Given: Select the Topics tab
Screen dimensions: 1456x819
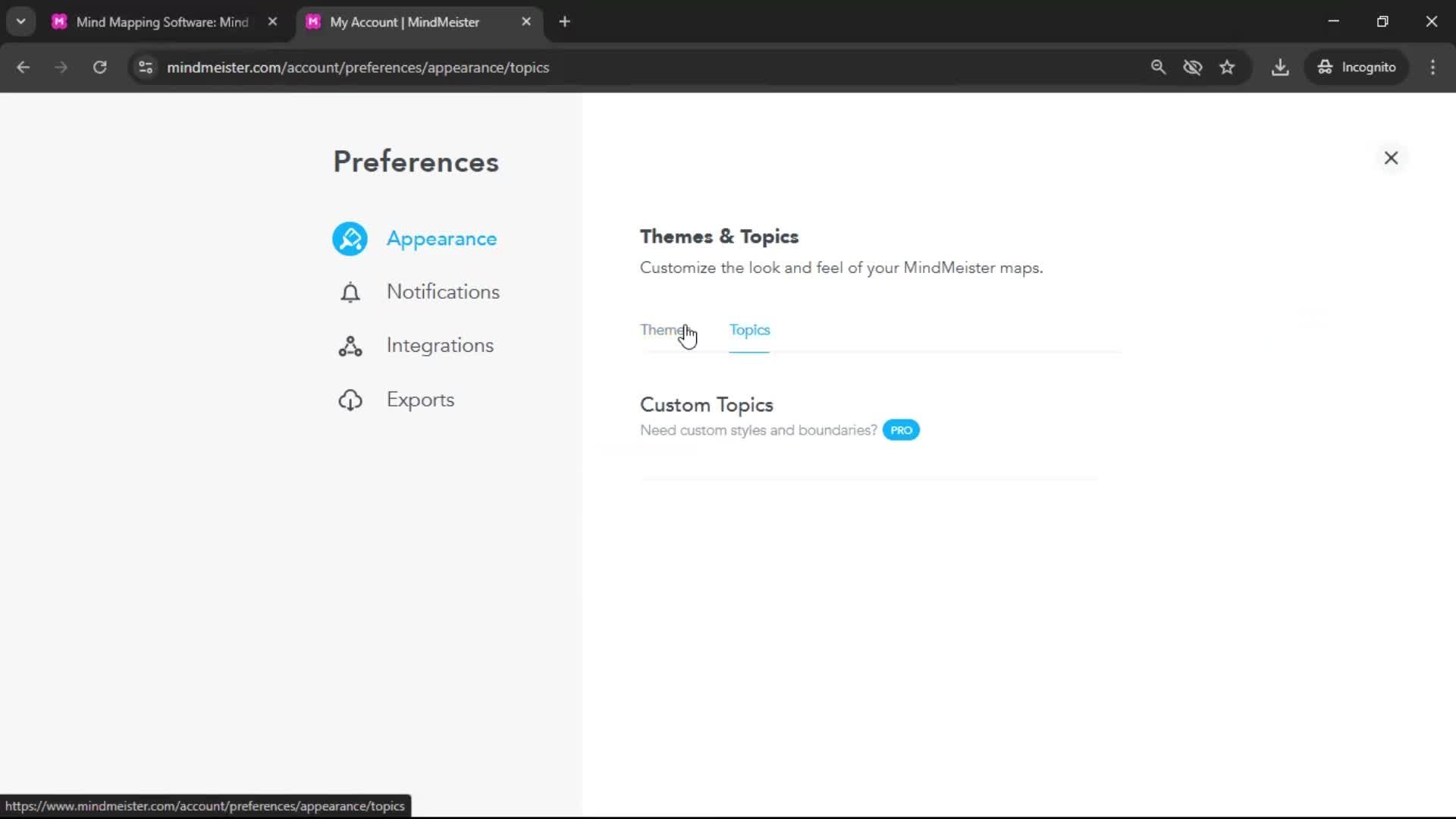Looking at the screenshot, I should click(749, 330).
